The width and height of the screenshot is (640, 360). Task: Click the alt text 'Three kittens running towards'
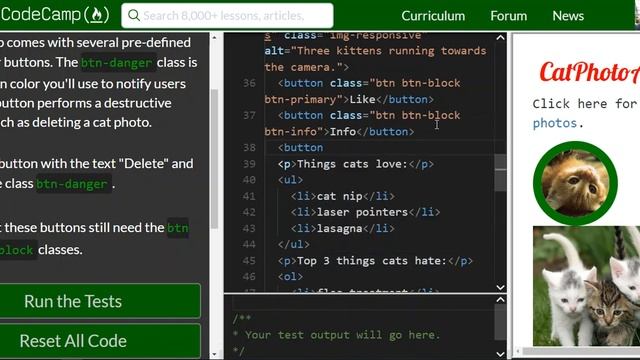tap(391, 51)
